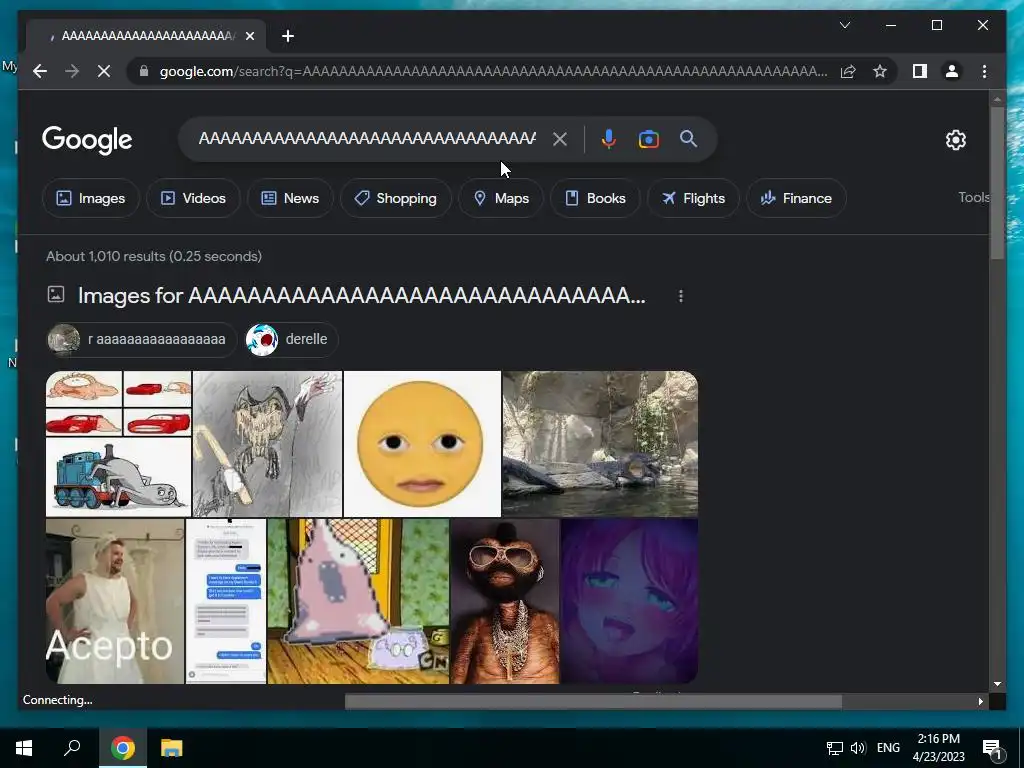Open File Explorer from taskbar
1024x768 pixels.
click(171, 748)
